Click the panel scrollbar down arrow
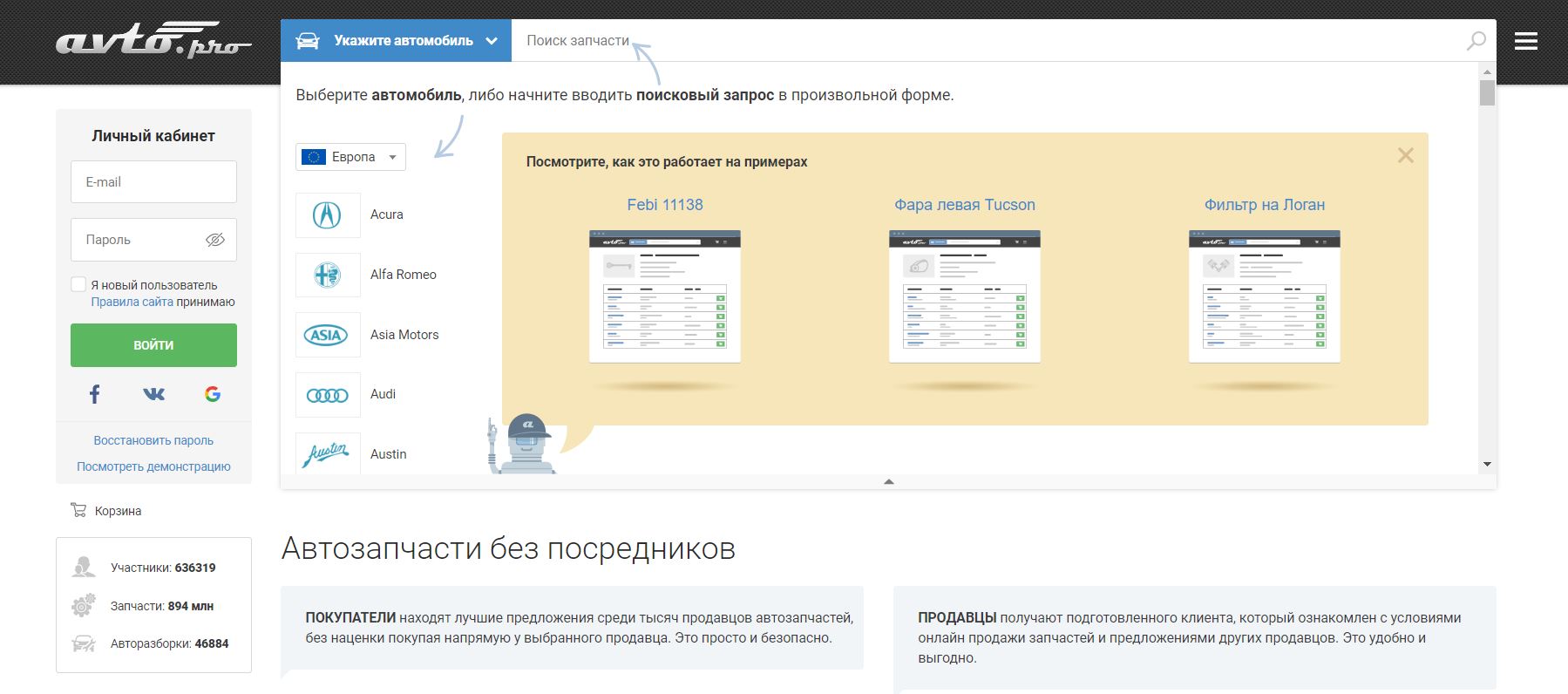Viewport: 1568px width, 694px height. (x=1487, y=464)
